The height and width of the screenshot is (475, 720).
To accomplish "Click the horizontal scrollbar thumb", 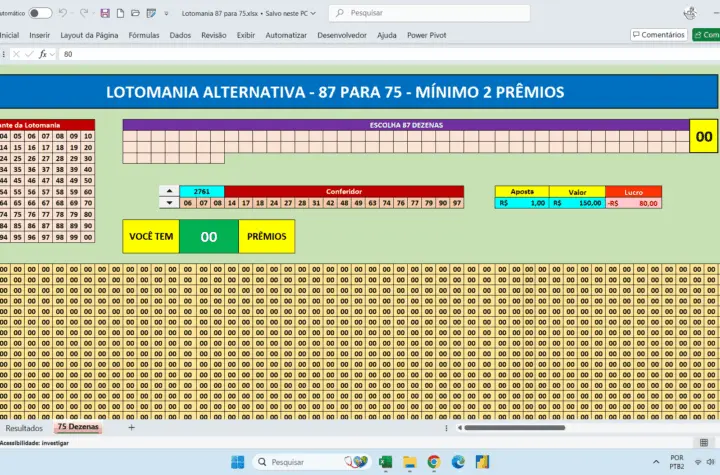I will point(514,428).
